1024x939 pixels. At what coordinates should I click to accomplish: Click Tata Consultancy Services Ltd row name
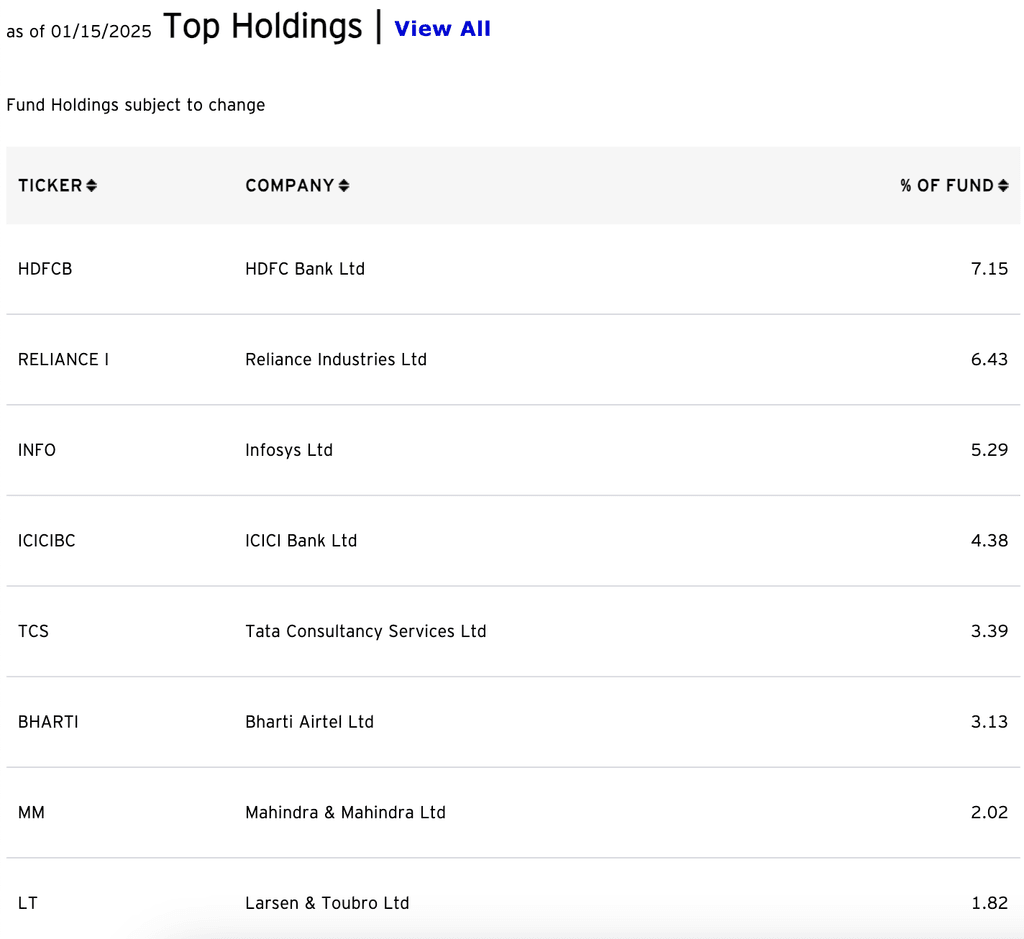click(x=366, y=631)
